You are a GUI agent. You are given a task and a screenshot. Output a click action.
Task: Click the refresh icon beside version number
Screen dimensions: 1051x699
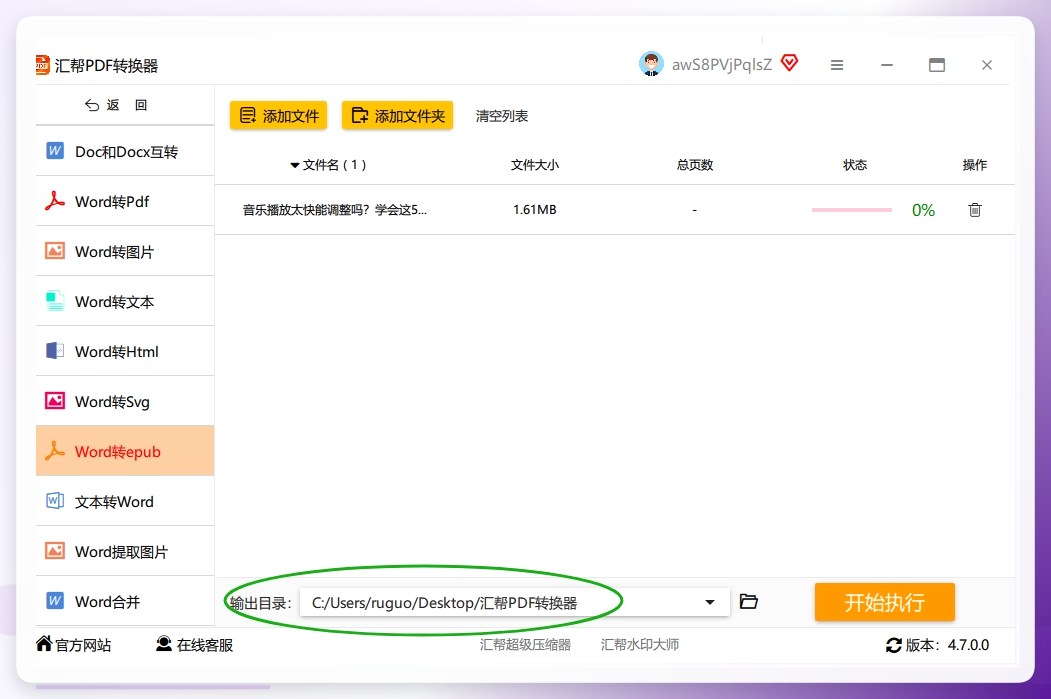[x=893, y=645]
